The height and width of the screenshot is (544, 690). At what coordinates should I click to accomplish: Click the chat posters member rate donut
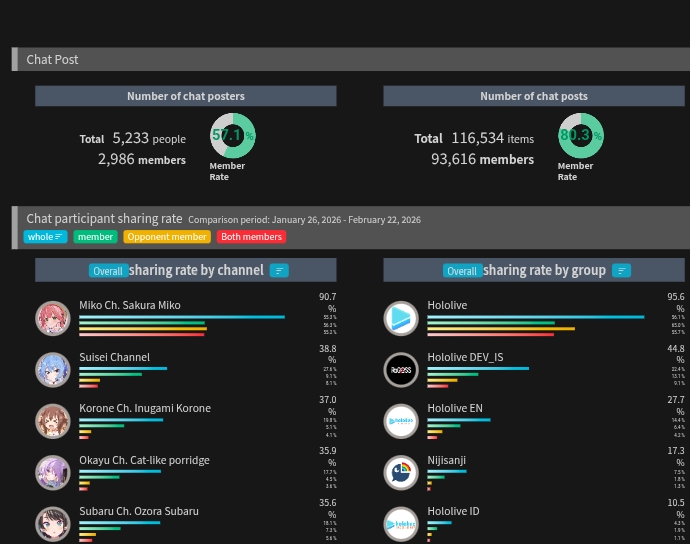click(232, 136)
